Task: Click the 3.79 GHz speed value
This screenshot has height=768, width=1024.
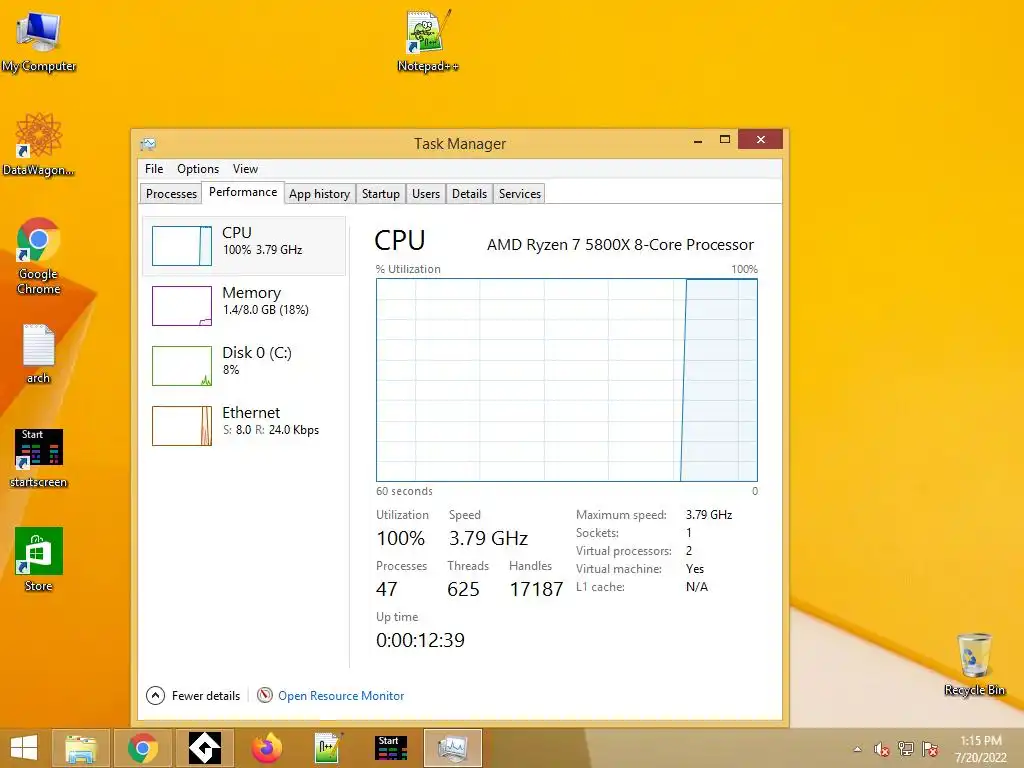Action: coord(488,538)
